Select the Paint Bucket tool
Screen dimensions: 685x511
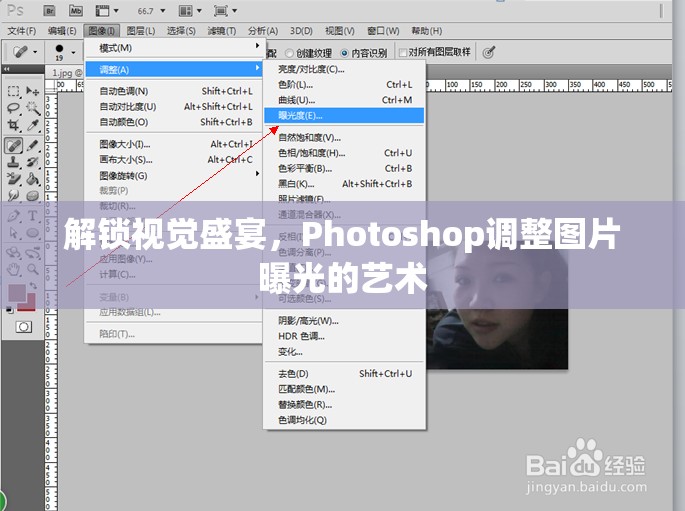pos(33,179)
